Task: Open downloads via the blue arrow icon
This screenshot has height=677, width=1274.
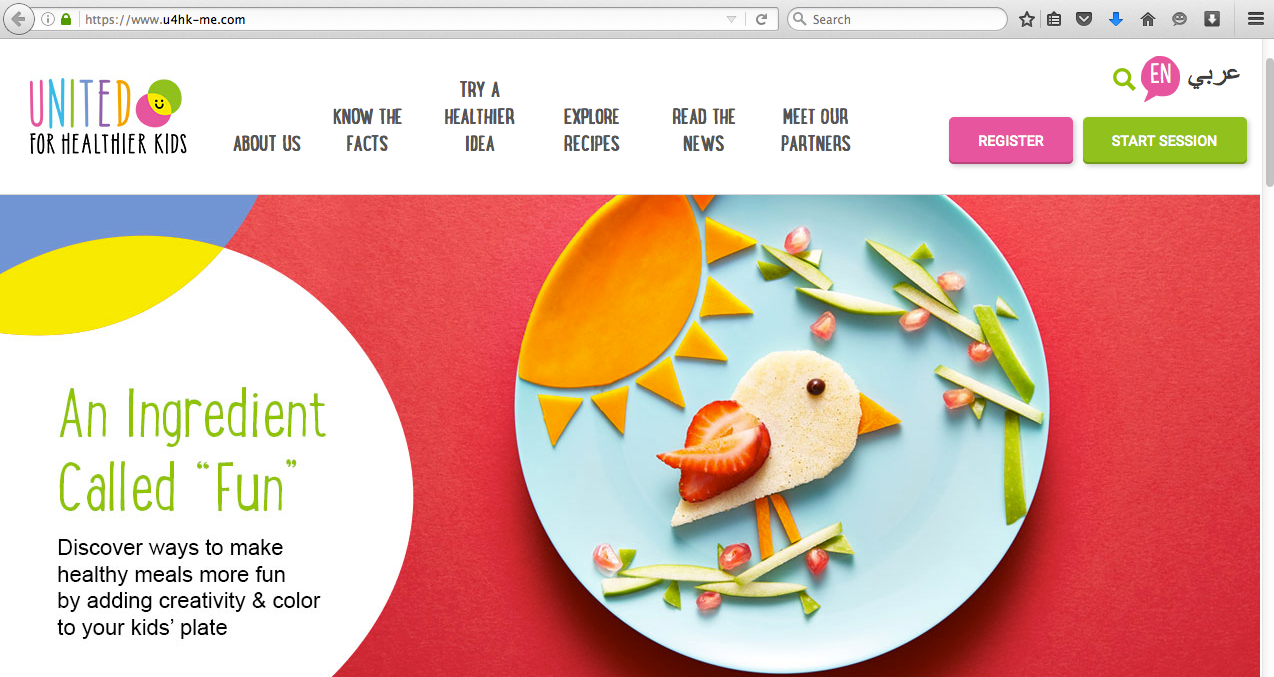Action: point(1116,19)
